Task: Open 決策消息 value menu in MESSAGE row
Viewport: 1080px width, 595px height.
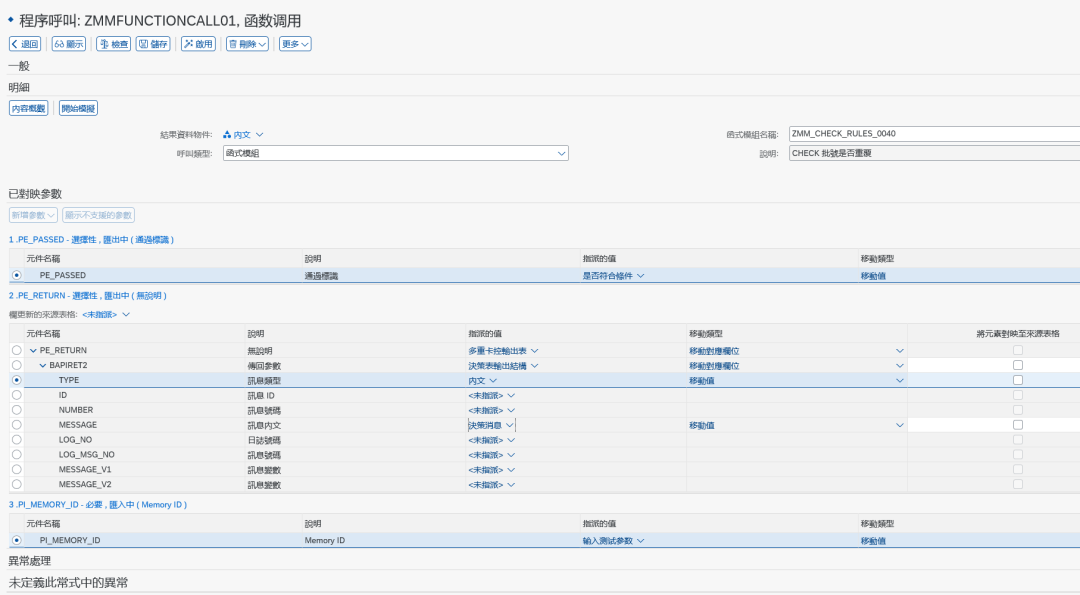Action: pyautogui.click(x=491, y=426)
